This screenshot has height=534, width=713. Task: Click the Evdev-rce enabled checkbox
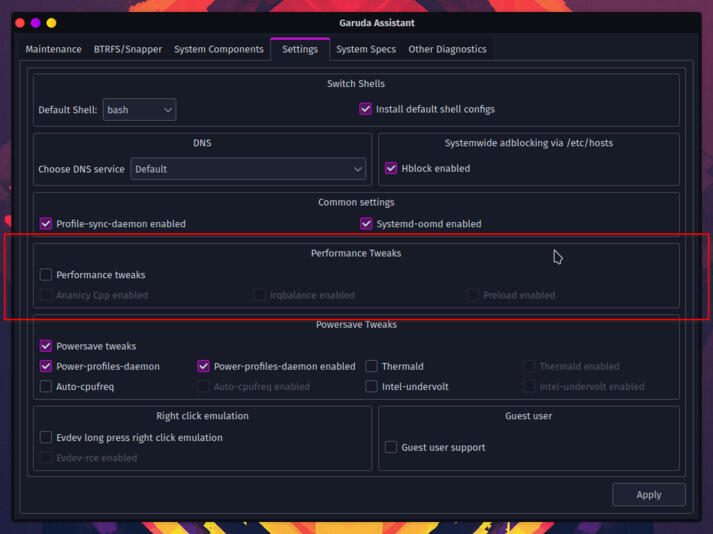(45, 458)
